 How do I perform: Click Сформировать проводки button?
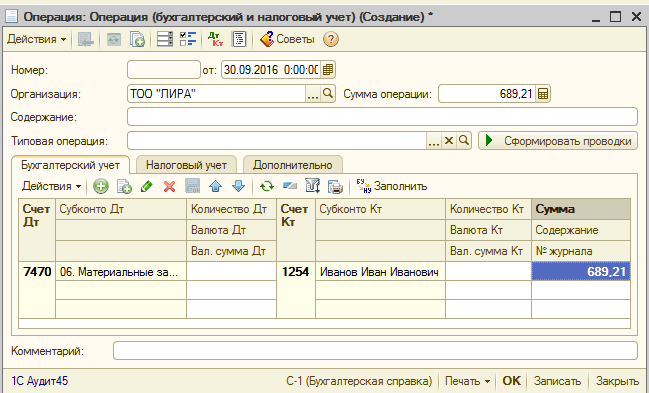point(558,141)
